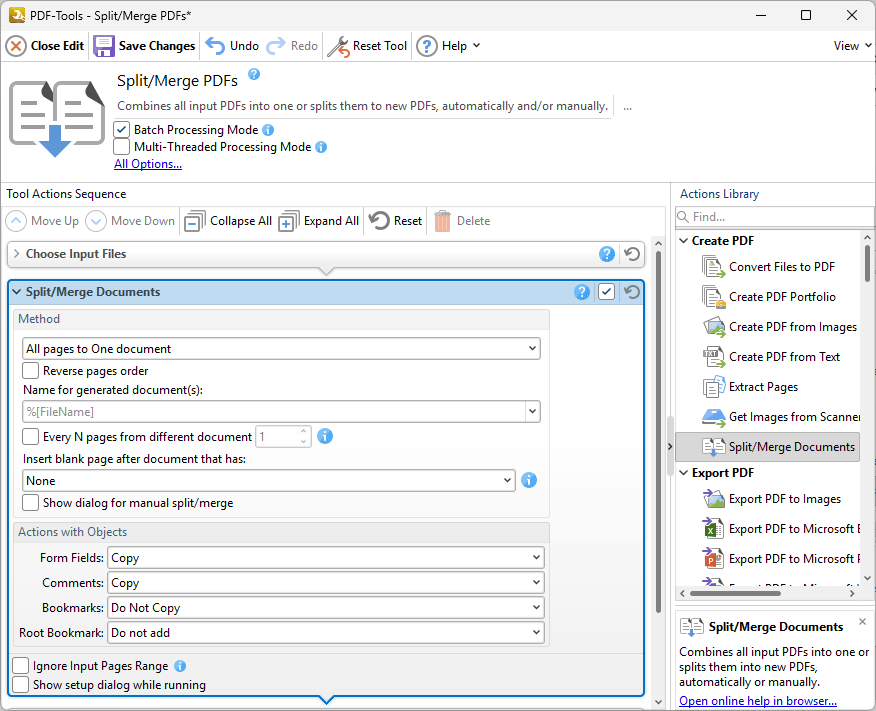Open the Bookmarks Do Not Copy dropdown
Viewport: 876px width, 711px height.
326,608
